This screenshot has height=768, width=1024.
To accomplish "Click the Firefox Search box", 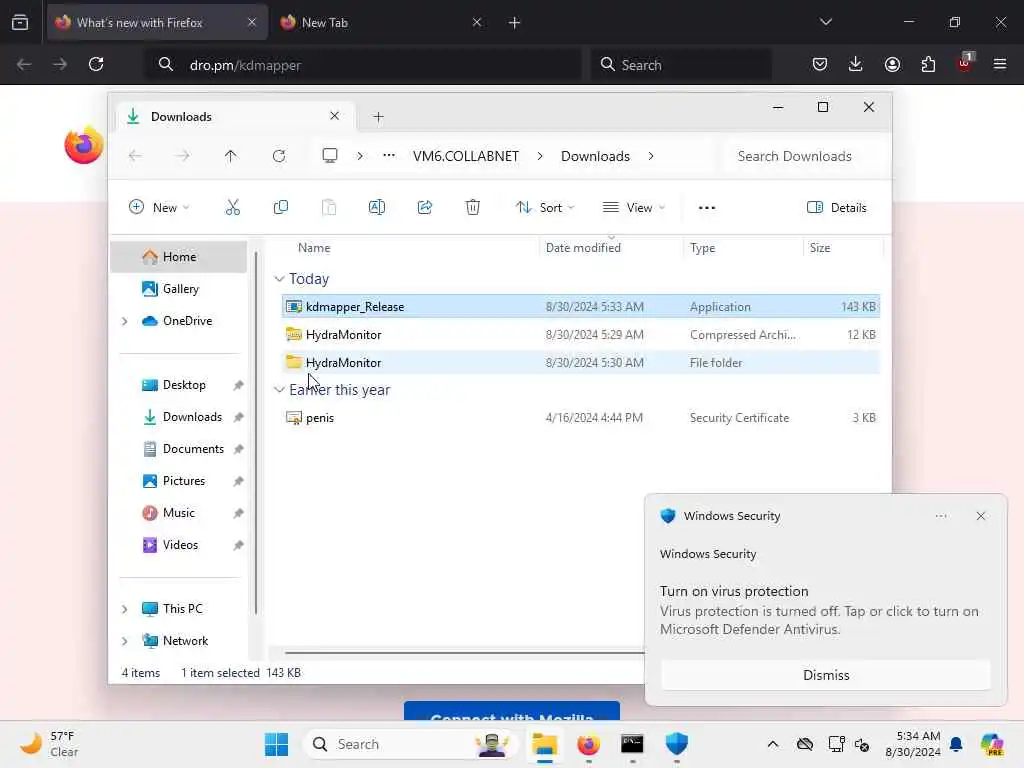I will tap(681, 65).
